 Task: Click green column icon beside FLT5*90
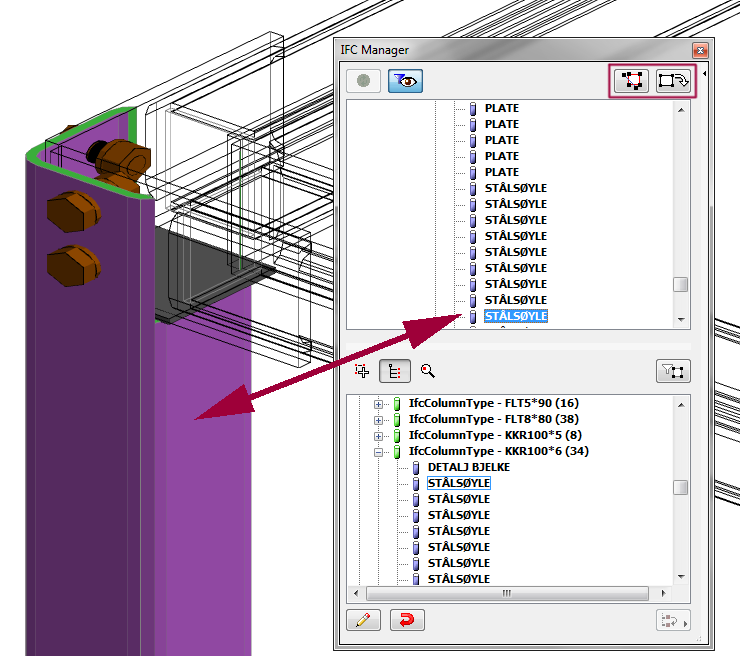pos(397,404)
